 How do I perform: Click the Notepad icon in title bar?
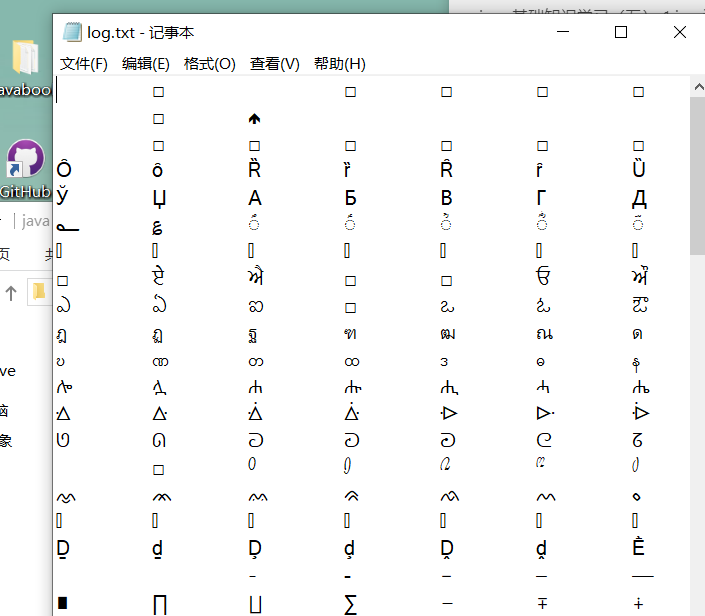[72, 32]
